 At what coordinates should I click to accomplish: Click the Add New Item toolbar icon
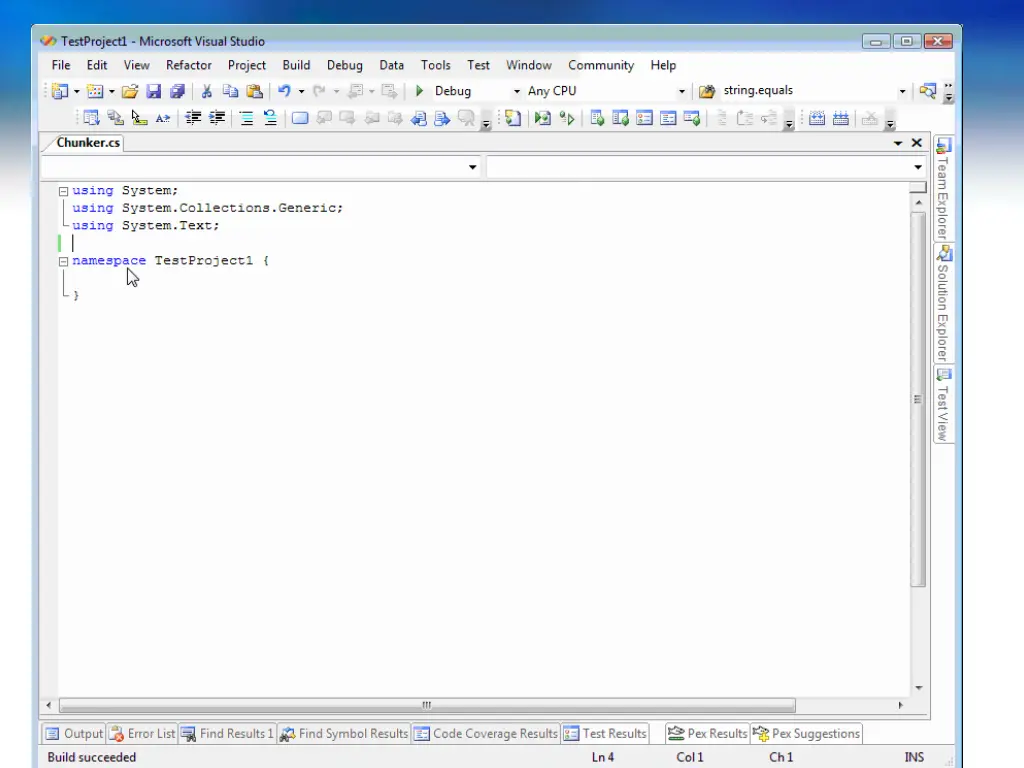95,91
